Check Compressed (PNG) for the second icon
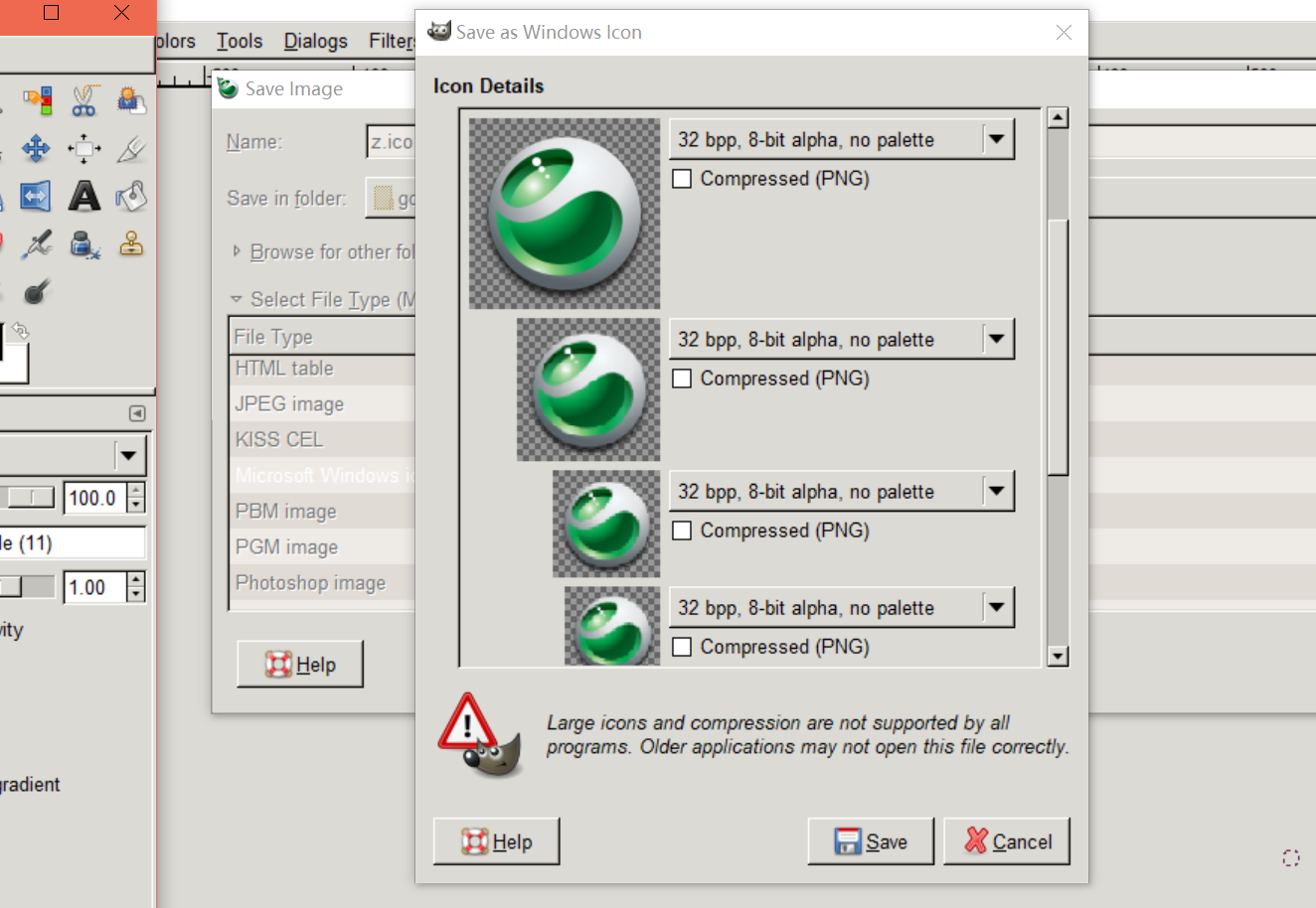 click(x=682, y=378)
